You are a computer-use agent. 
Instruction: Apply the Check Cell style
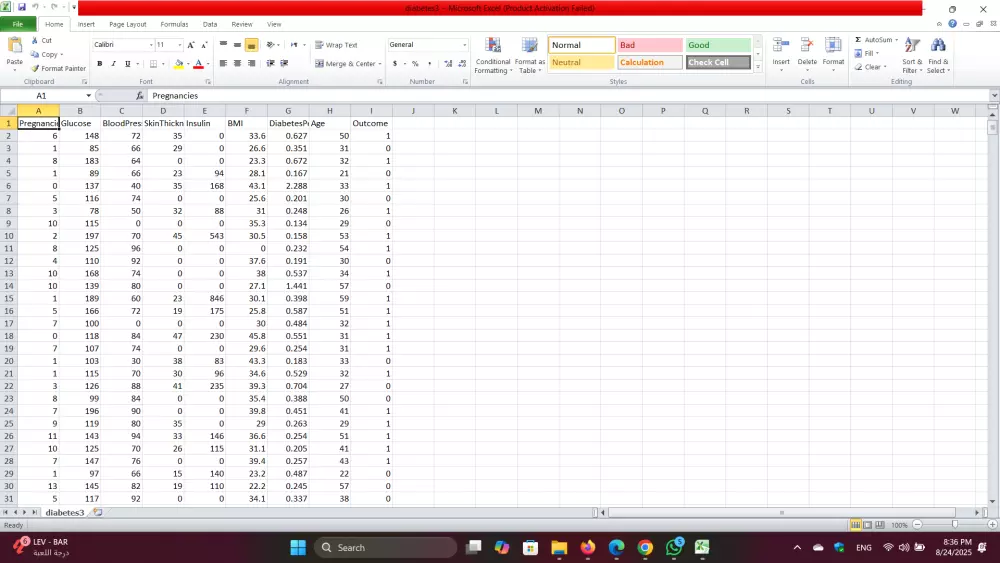[718, 62]
